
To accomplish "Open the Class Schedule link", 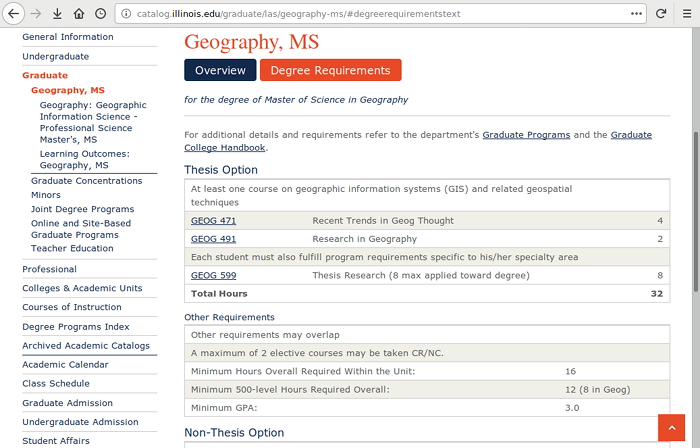I will 56,383.
